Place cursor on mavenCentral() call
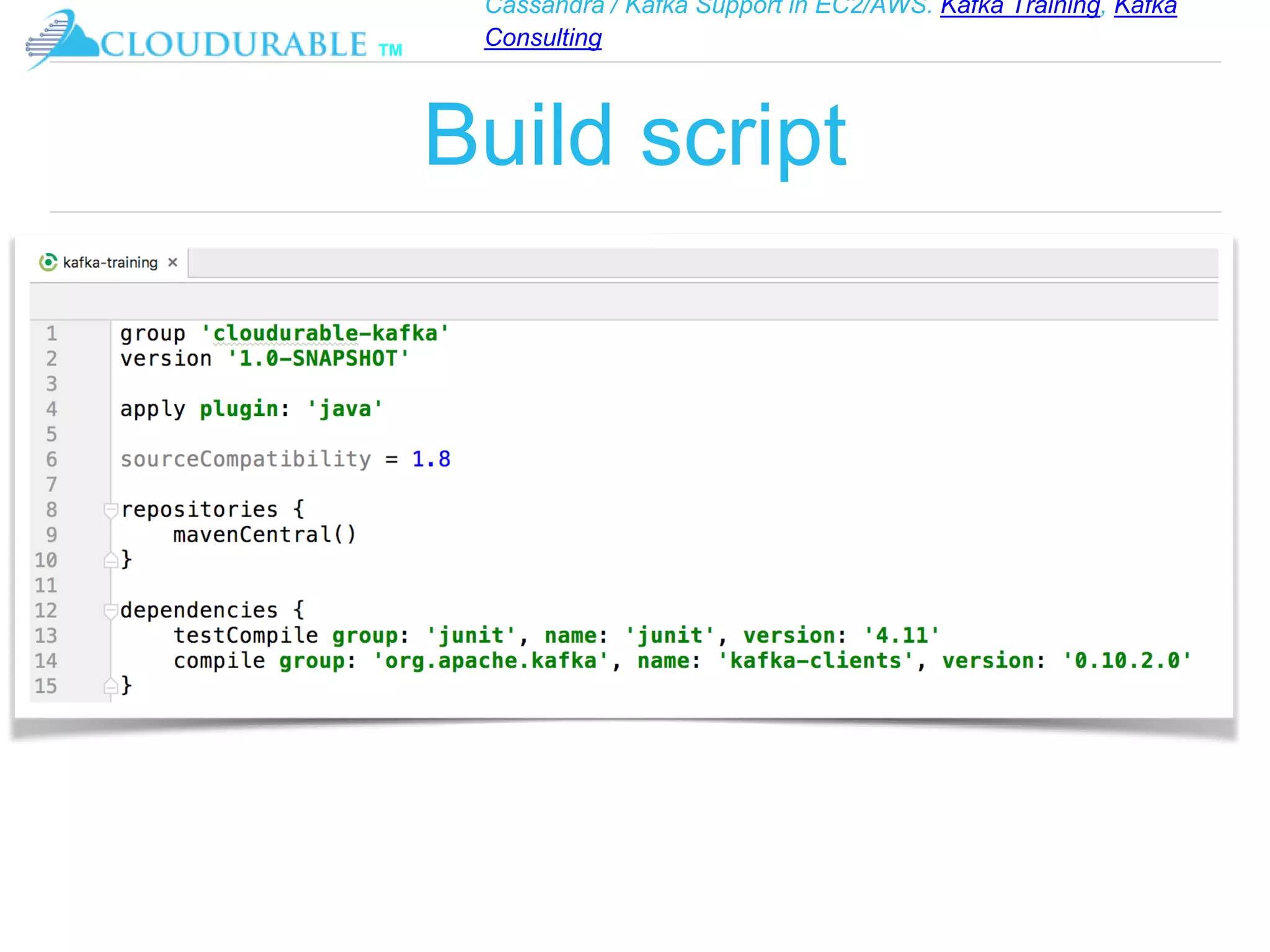This screenshot has height=952, width=1270. (264, 534)
